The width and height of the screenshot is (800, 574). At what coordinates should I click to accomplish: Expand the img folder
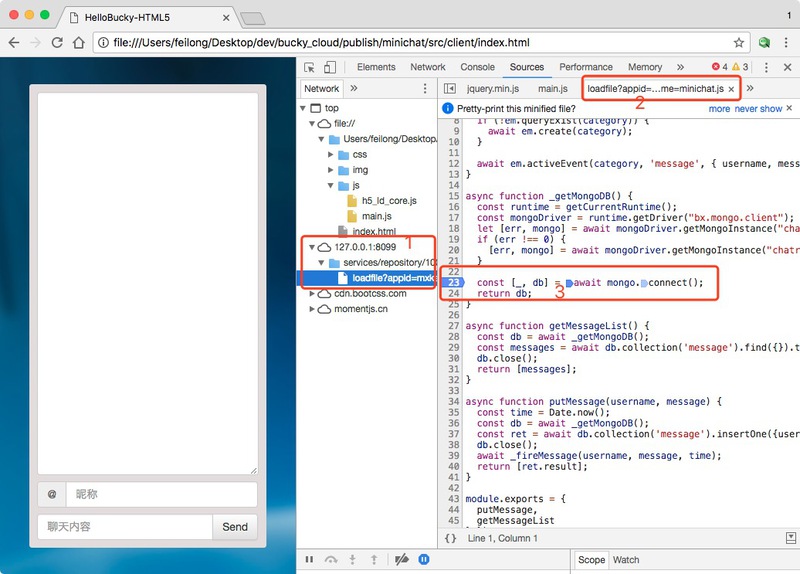pos(331,170)
